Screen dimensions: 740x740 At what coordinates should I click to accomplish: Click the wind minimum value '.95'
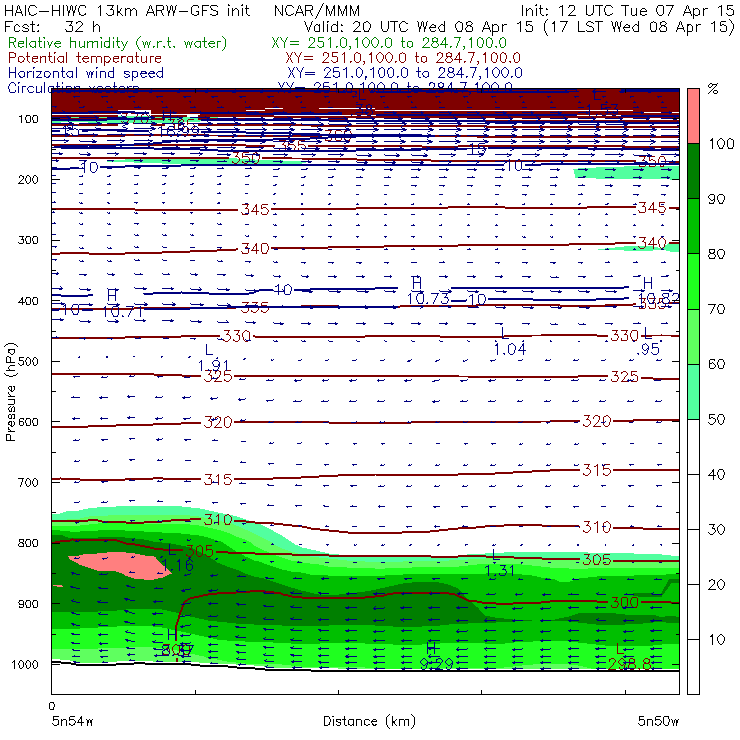(x=648, y=349)
